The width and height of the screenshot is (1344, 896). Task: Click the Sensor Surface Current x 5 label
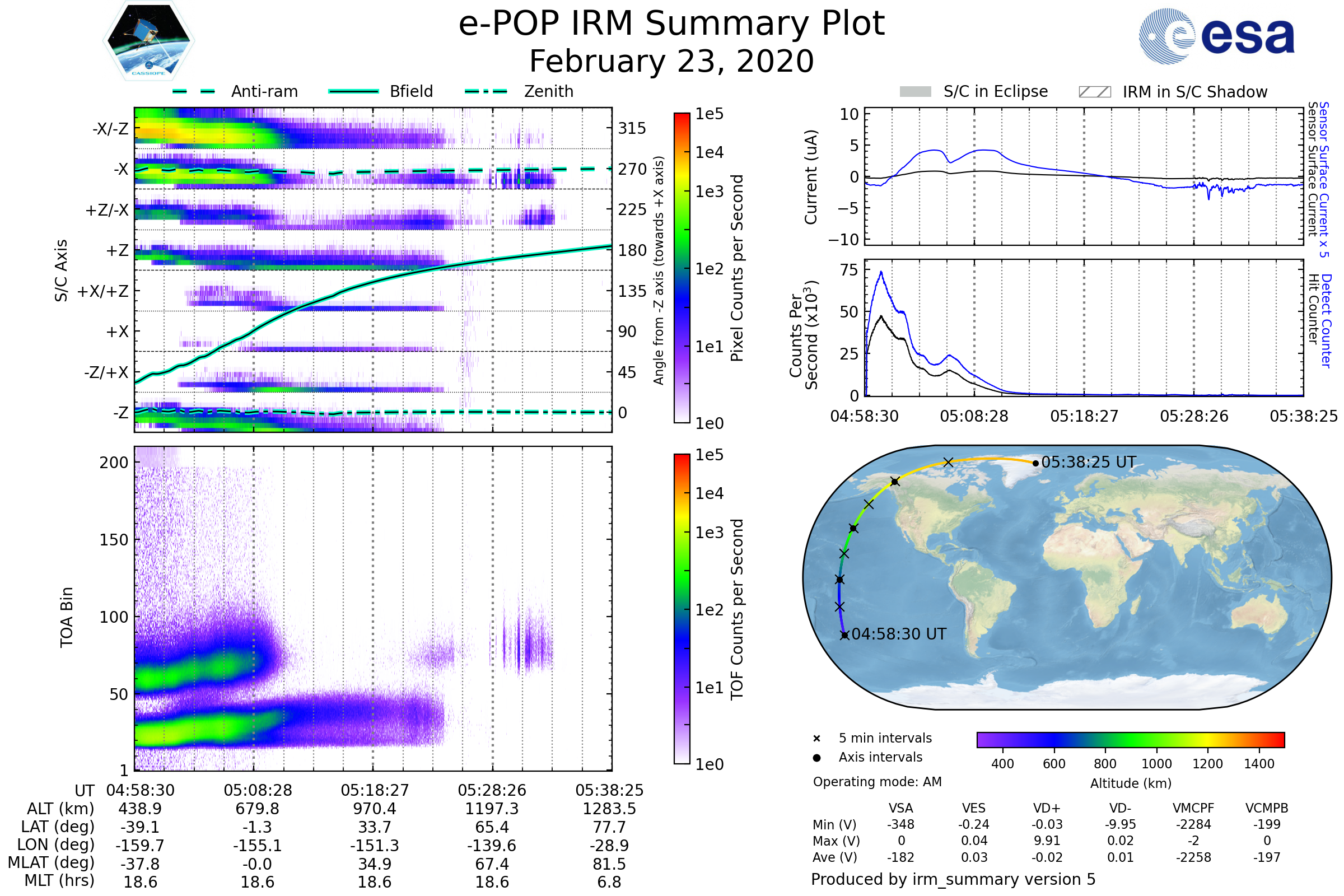[x=1324, y=179]
